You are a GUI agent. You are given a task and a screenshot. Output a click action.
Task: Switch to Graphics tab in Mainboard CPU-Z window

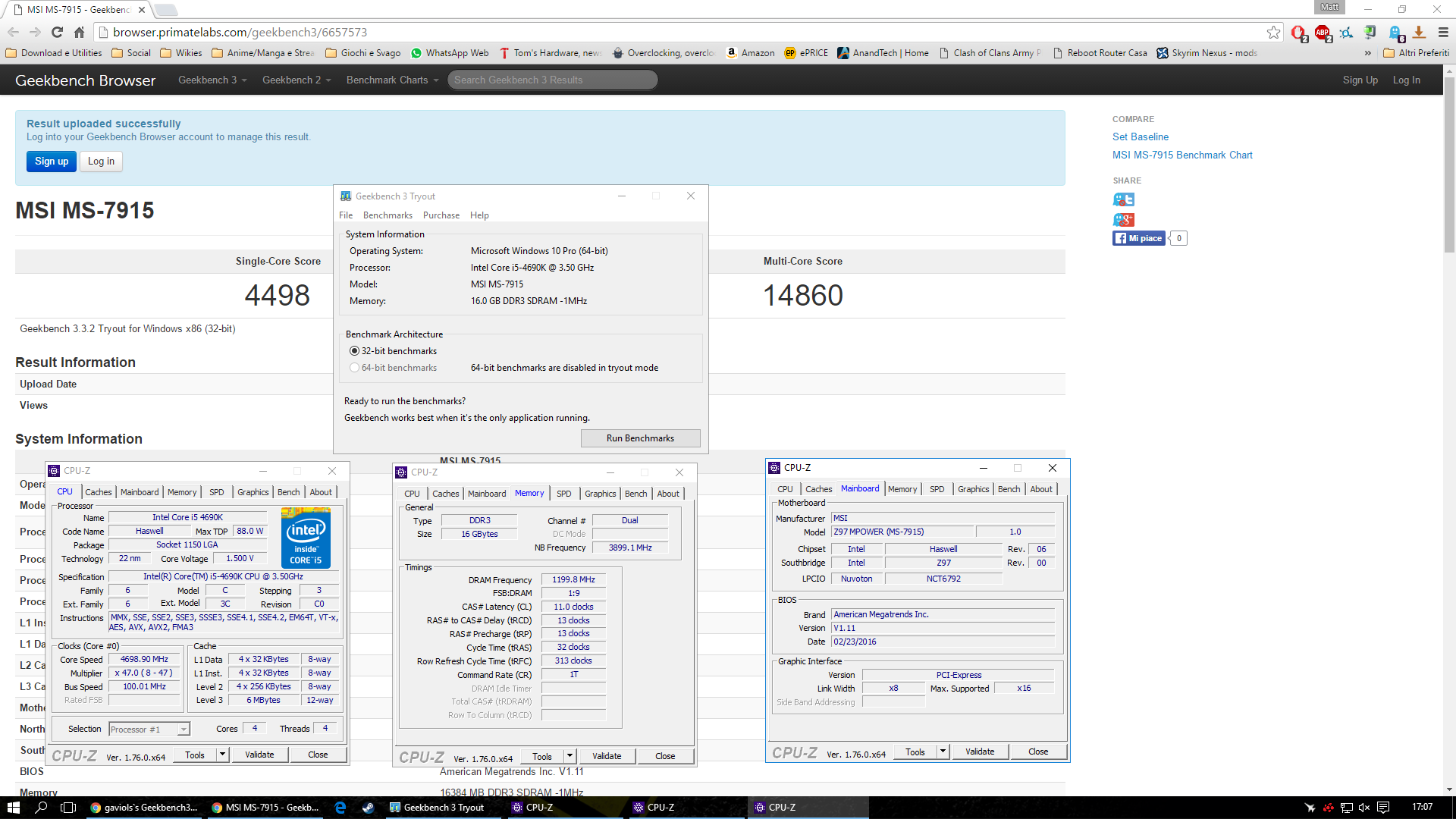point(973,489)
